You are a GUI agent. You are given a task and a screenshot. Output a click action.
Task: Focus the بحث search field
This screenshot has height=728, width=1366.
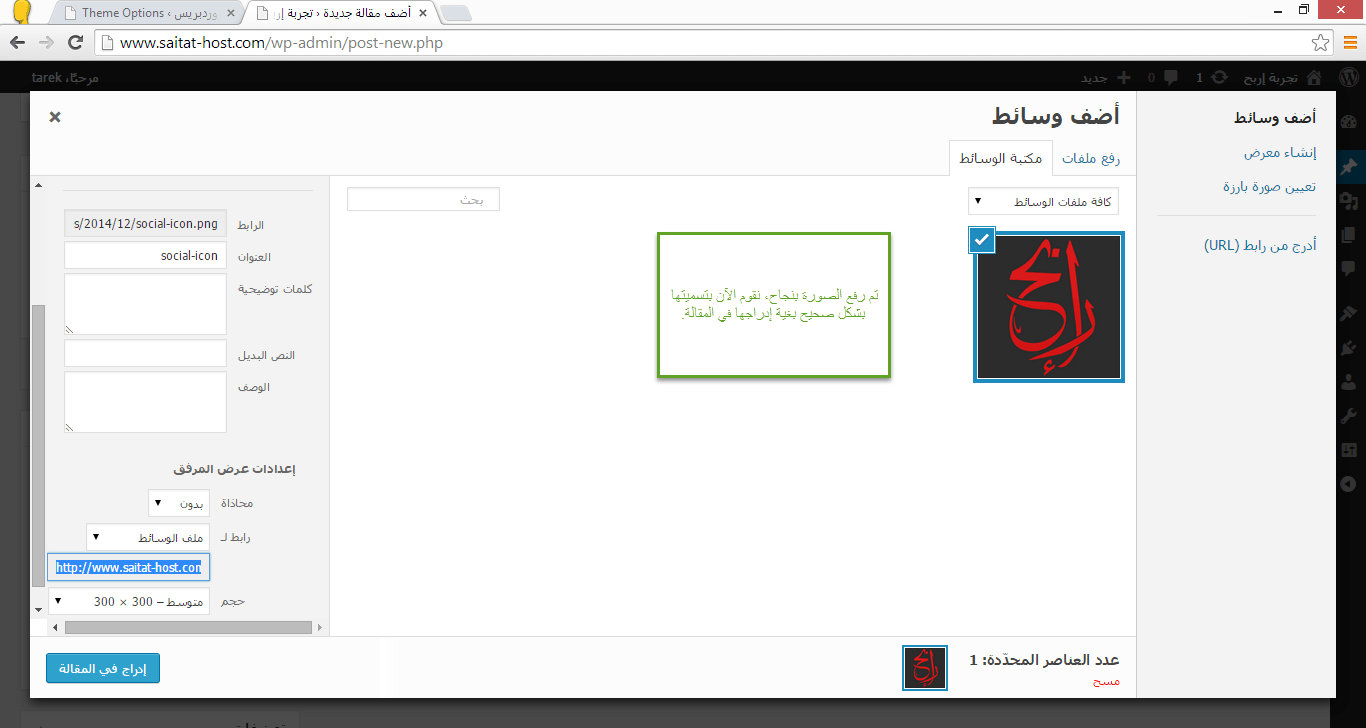pos(423,199)
